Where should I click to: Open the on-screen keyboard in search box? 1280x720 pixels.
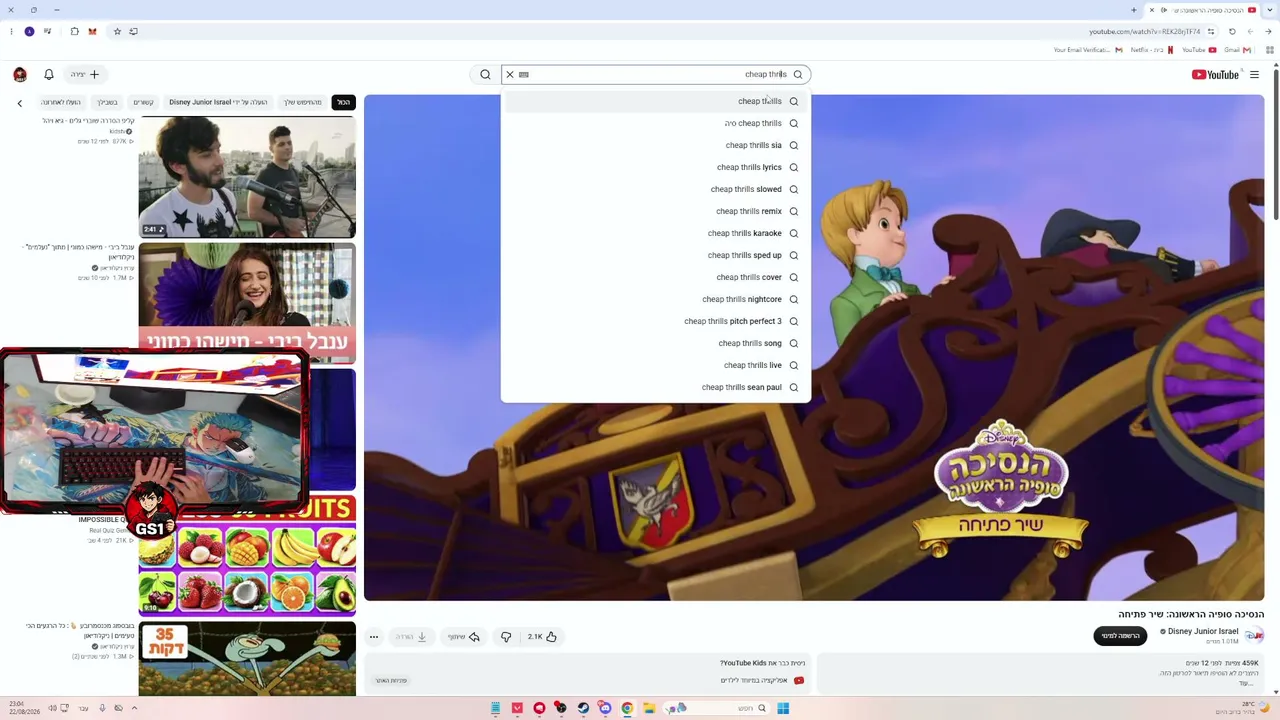(523, 74)
